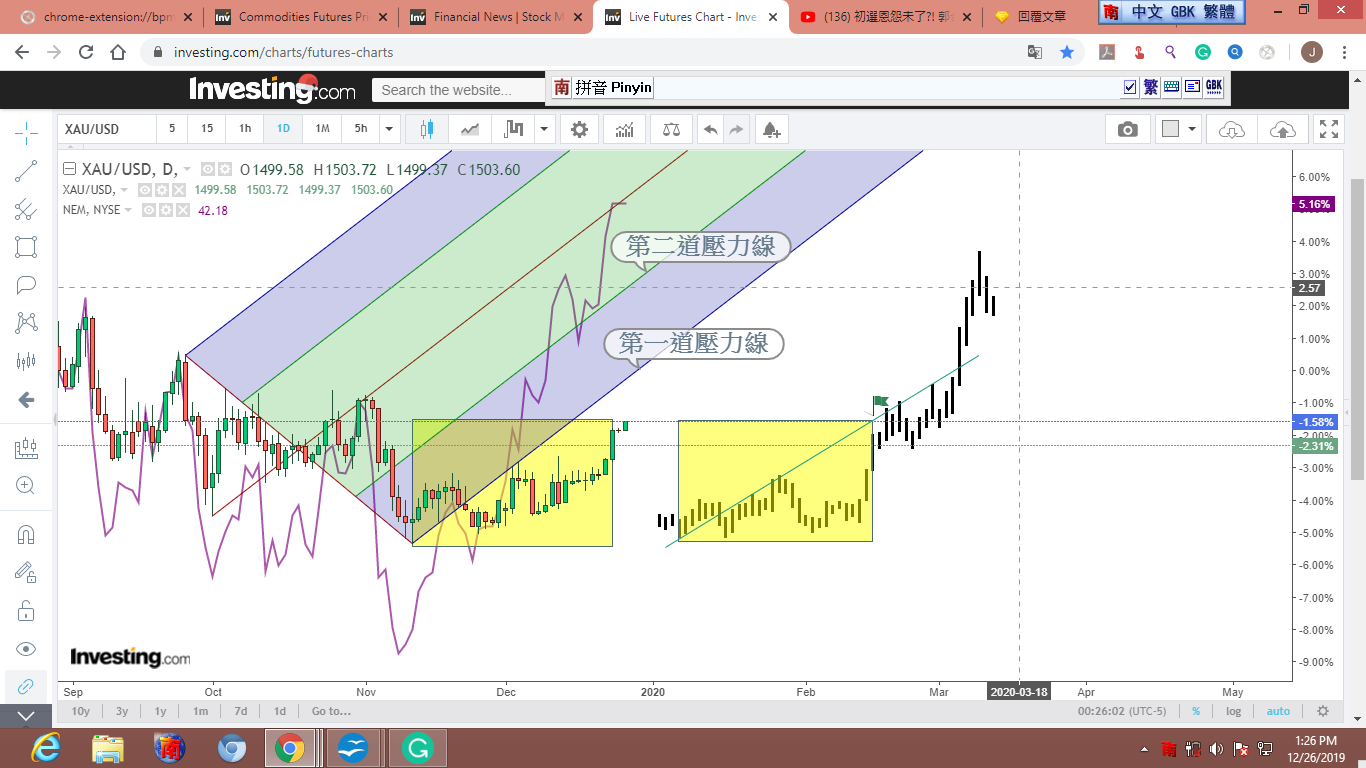Toggle the percent scale mode
1366x768 pixels.
[1196, 711]
